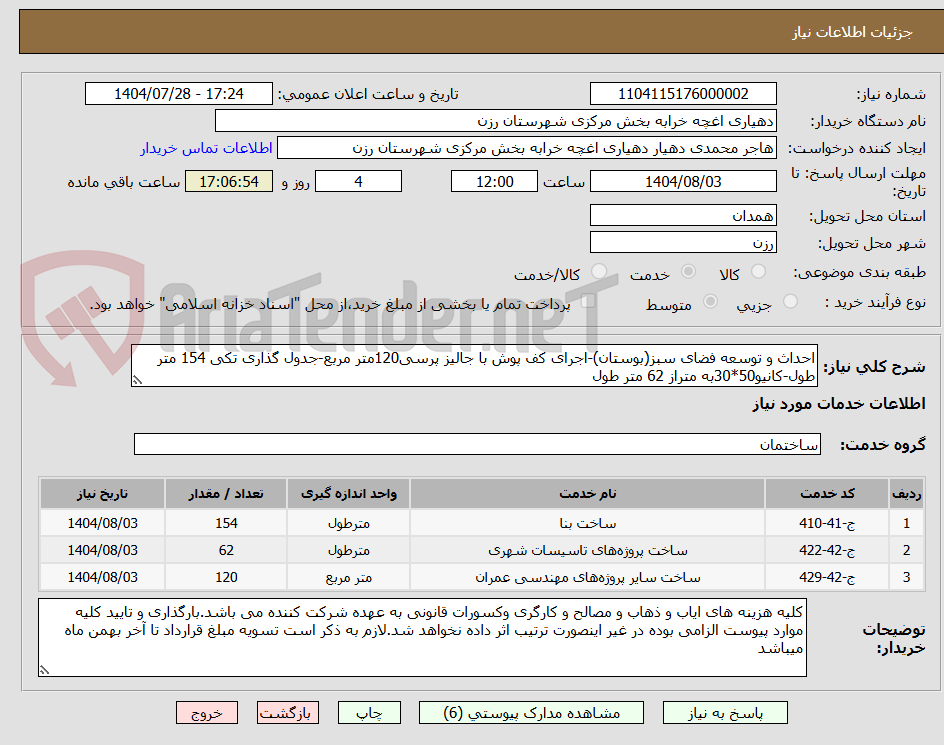Click the announcement date field 1404/07/28
The height and width of the screenshot is (745, 944).
[178, 92]
